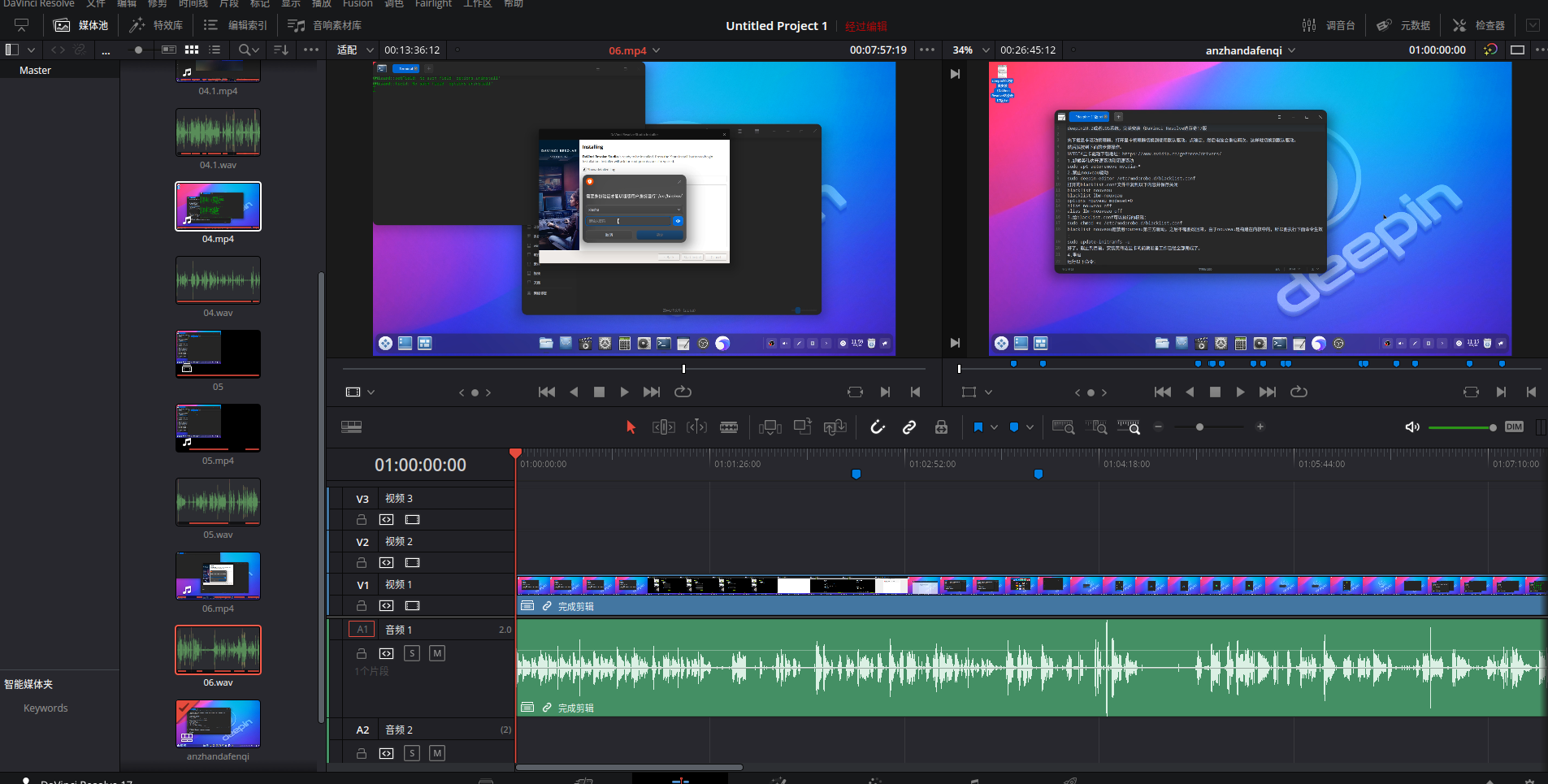Toggle timeline Snapping magnet icon
1548x784 pixels.
pos(878,427)
